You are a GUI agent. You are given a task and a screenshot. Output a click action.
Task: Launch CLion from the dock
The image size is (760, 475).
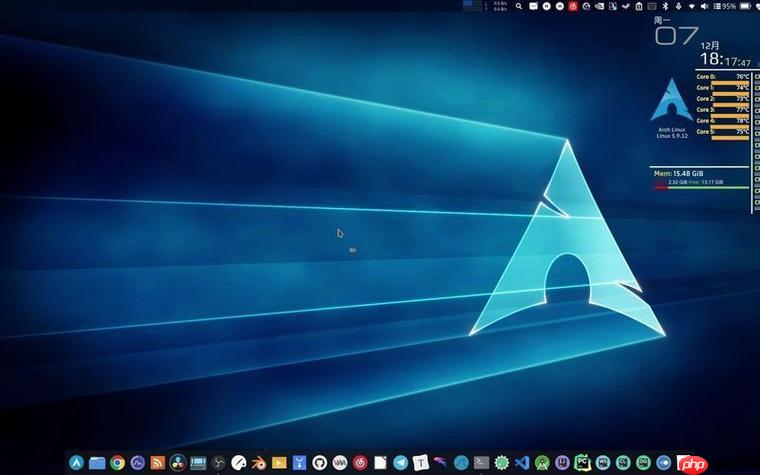623,463
